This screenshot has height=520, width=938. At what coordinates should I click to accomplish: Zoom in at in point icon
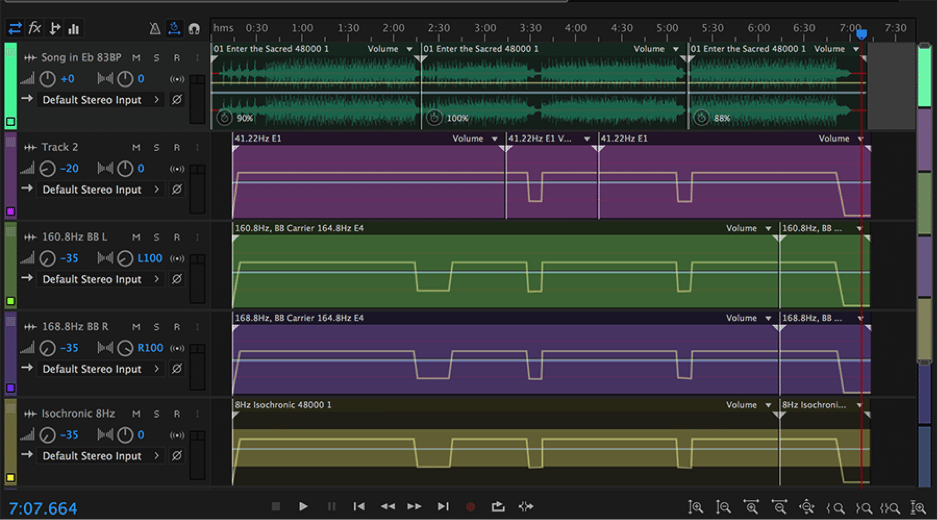835,508
